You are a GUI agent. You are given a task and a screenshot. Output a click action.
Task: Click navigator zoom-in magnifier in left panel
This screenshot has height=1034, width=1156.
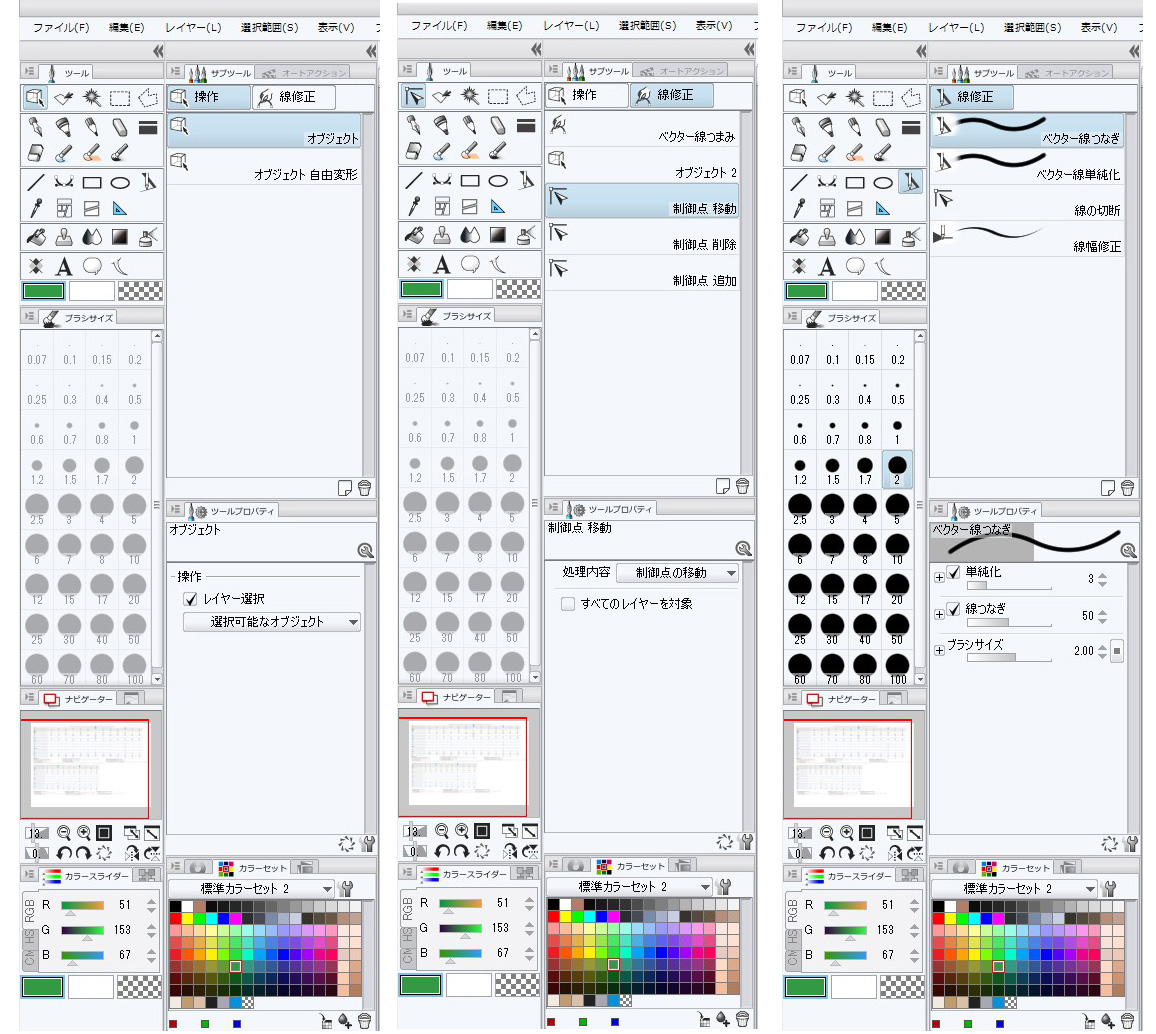point(84,833)
